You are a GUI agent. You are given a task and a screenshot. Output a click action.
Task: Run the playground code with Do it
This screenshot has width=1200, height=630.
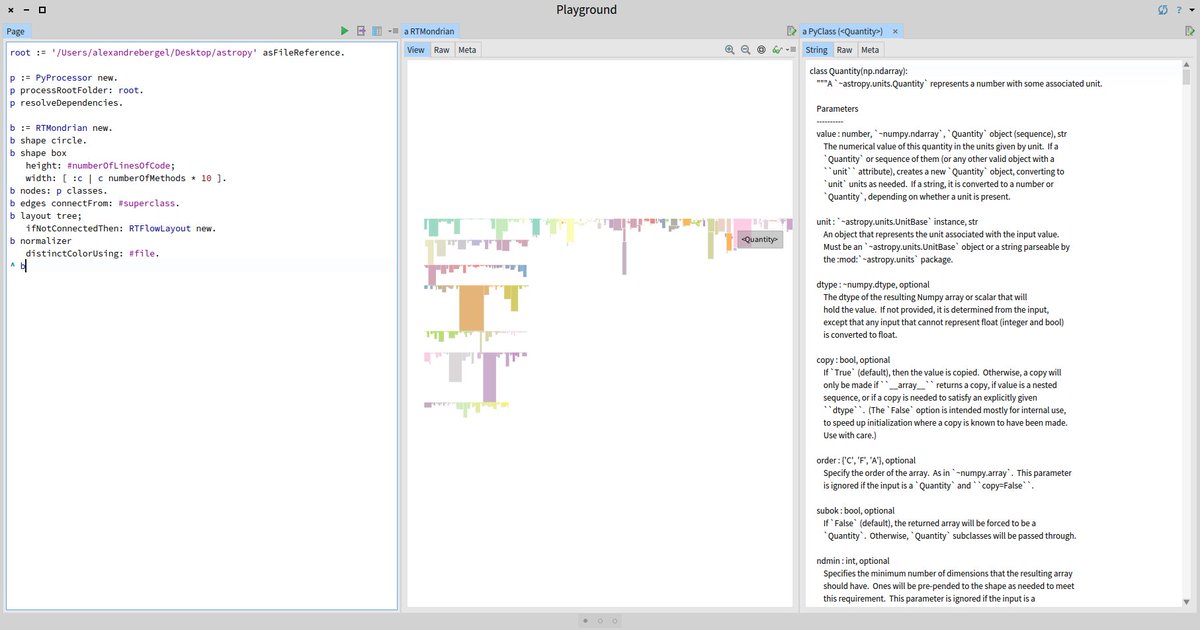(345, 31)
